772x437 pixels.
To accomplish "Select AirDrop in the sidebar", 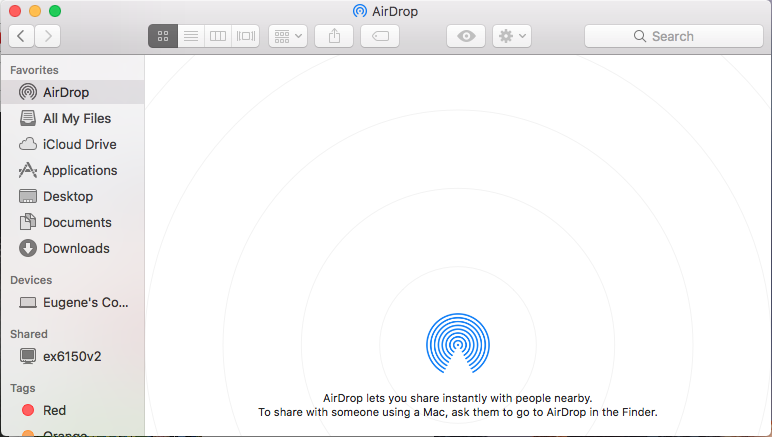I will click(x=72, y=92).
